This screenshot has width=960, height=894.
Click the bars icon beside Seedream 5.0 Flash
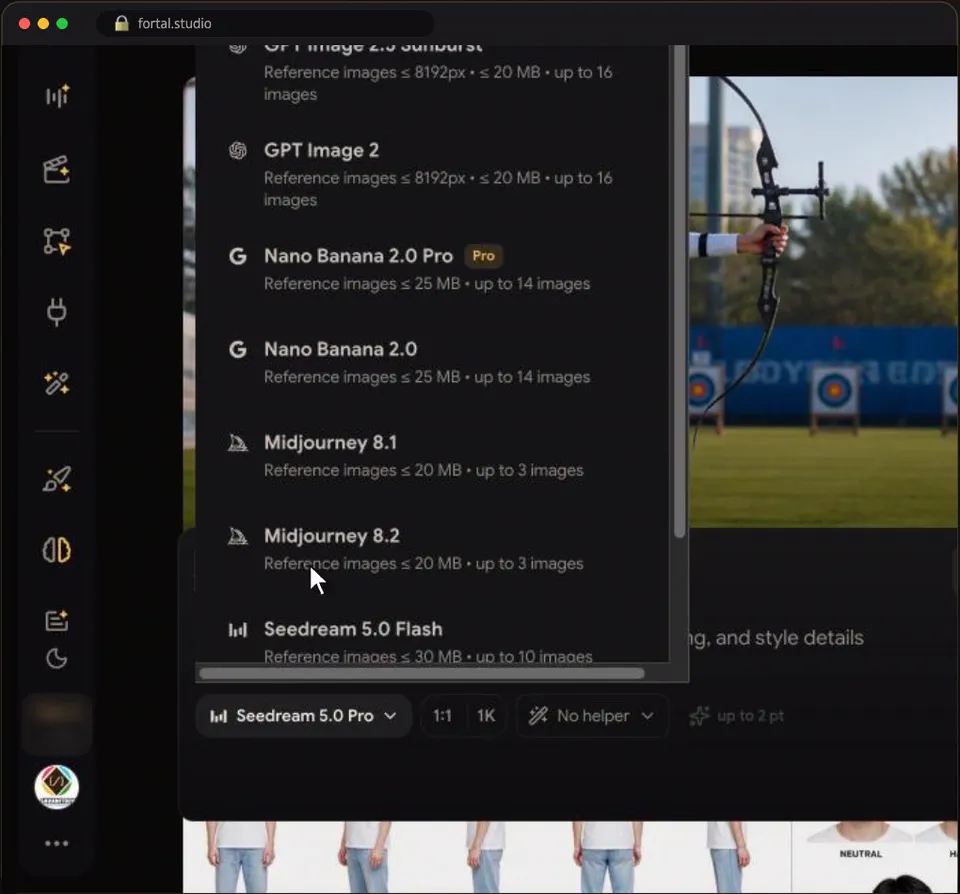238,629
